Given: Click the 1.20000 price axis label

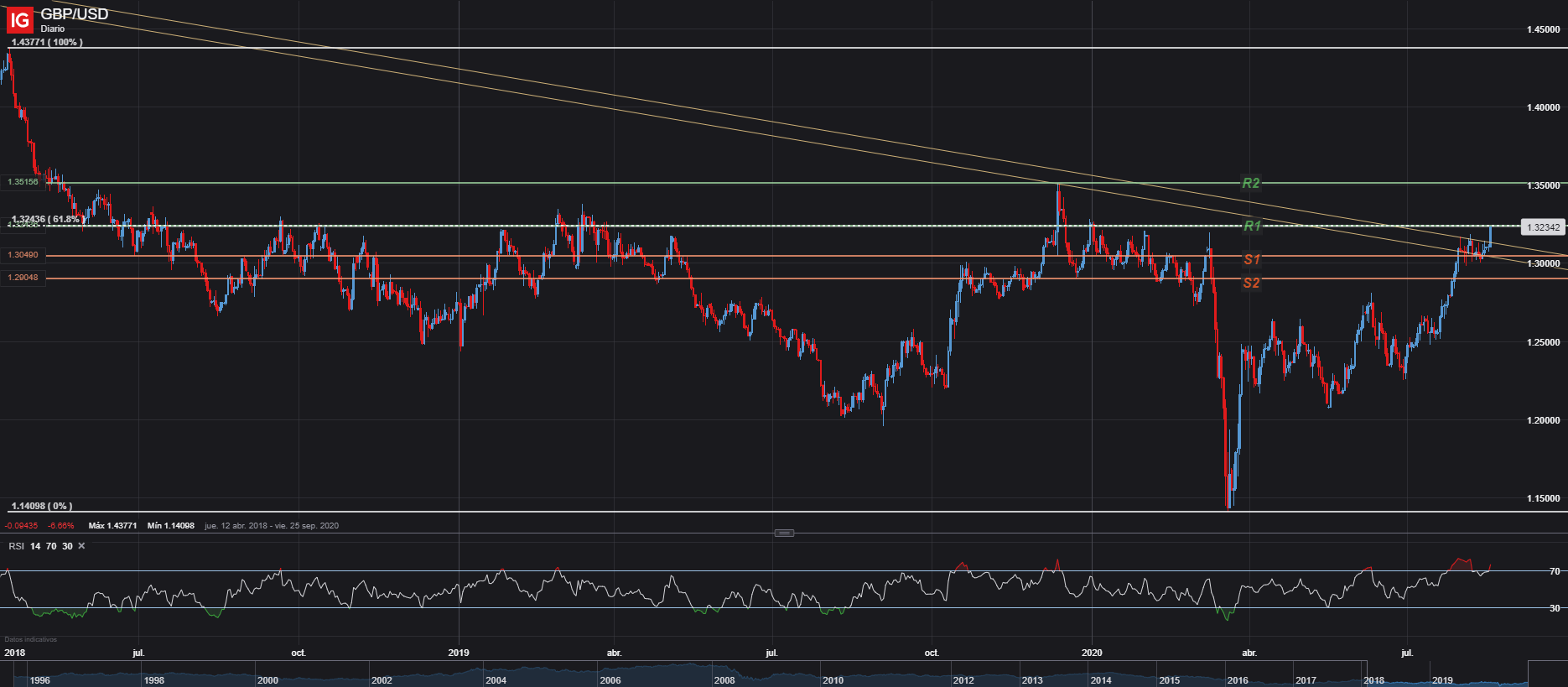Looking at the screenshot, I should pos(1544,420).
